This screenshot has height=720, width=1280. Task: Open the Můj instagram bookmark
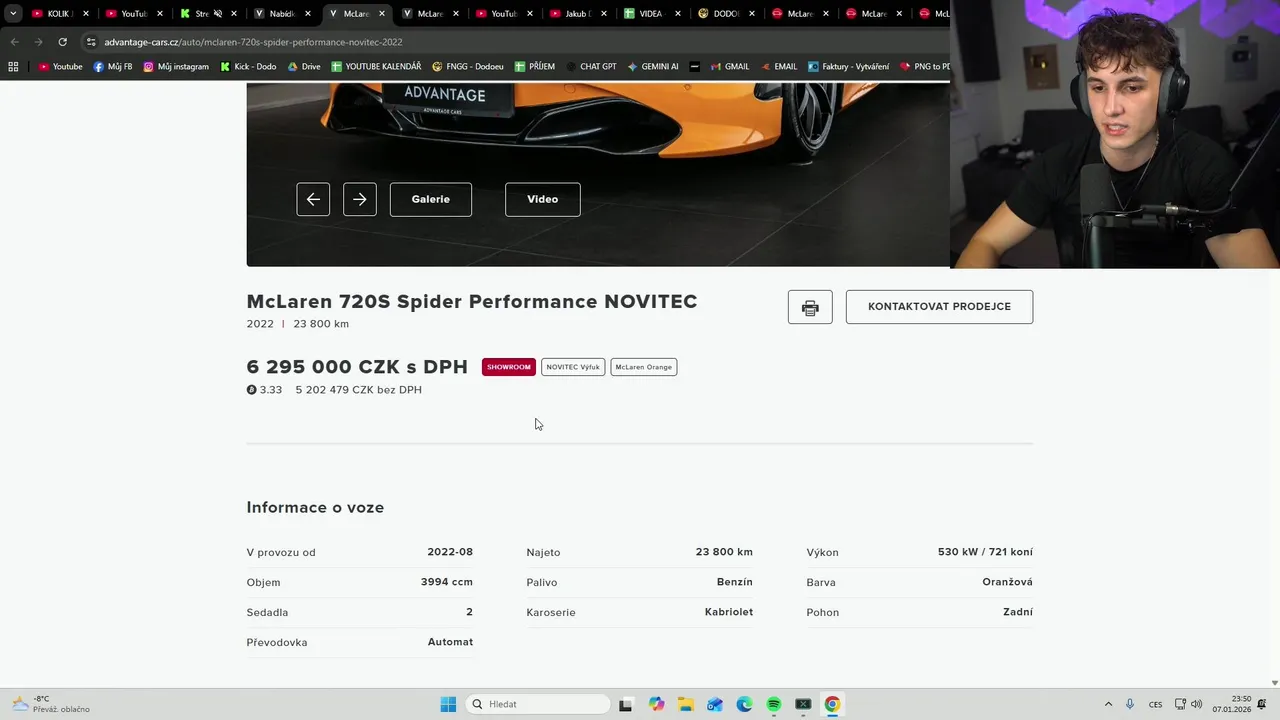click(x=176, y=67)
